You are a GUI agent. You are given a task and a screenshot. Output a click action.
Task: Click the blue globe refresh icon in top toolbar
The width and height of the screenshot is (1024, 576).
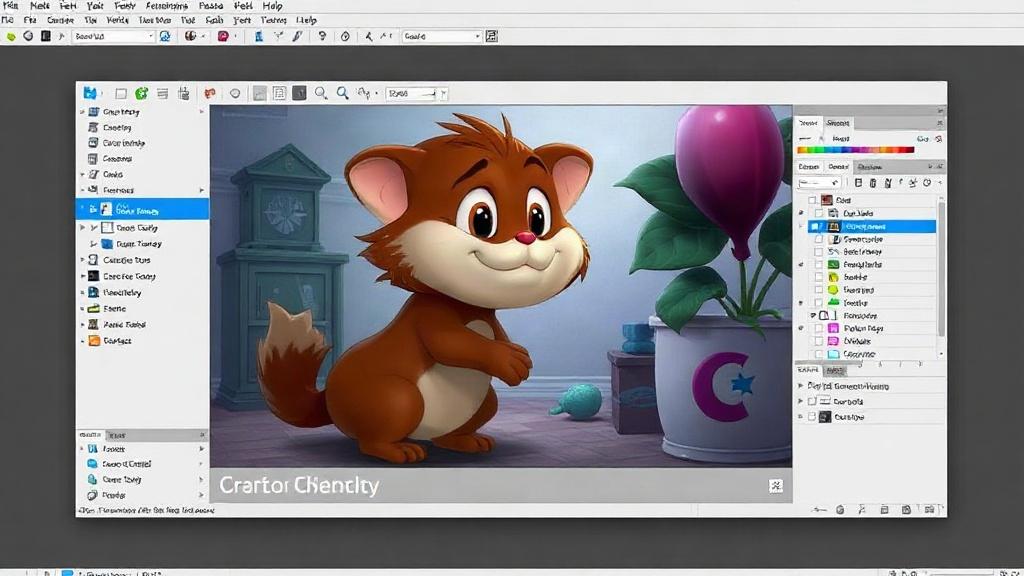tap(165, 36)
